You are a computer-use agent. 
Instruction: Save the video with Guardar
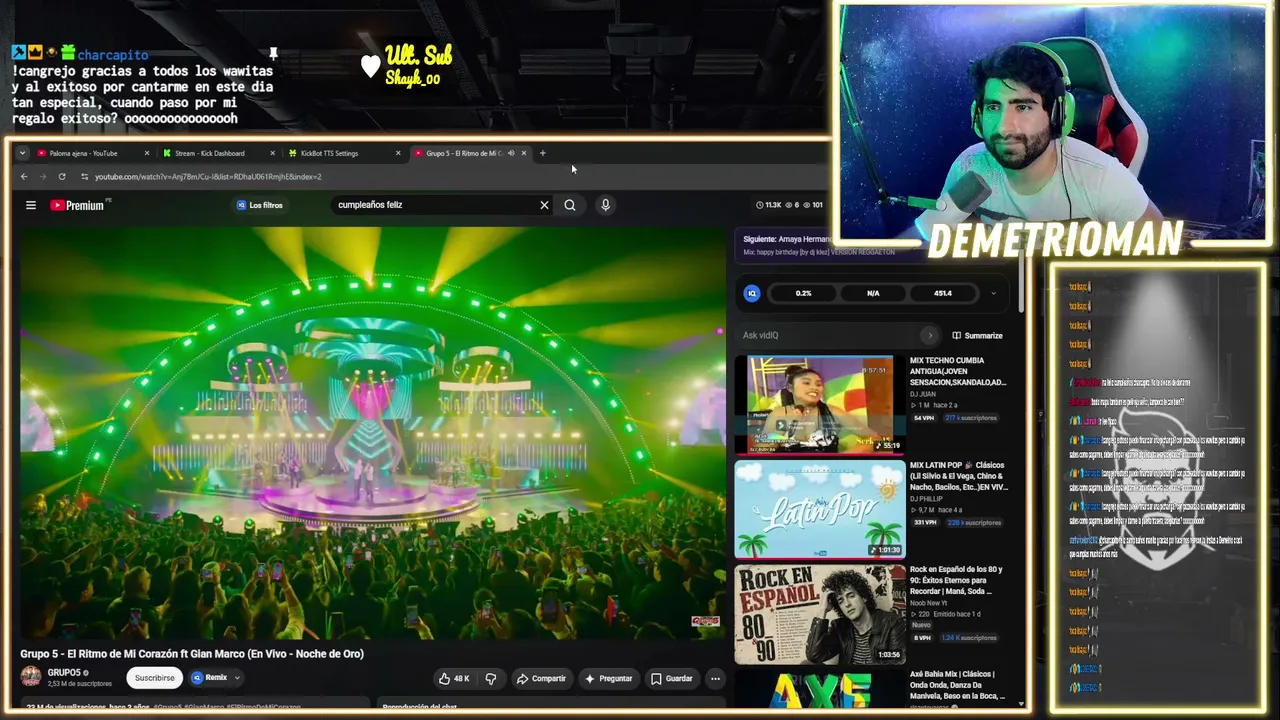(672, 678)
